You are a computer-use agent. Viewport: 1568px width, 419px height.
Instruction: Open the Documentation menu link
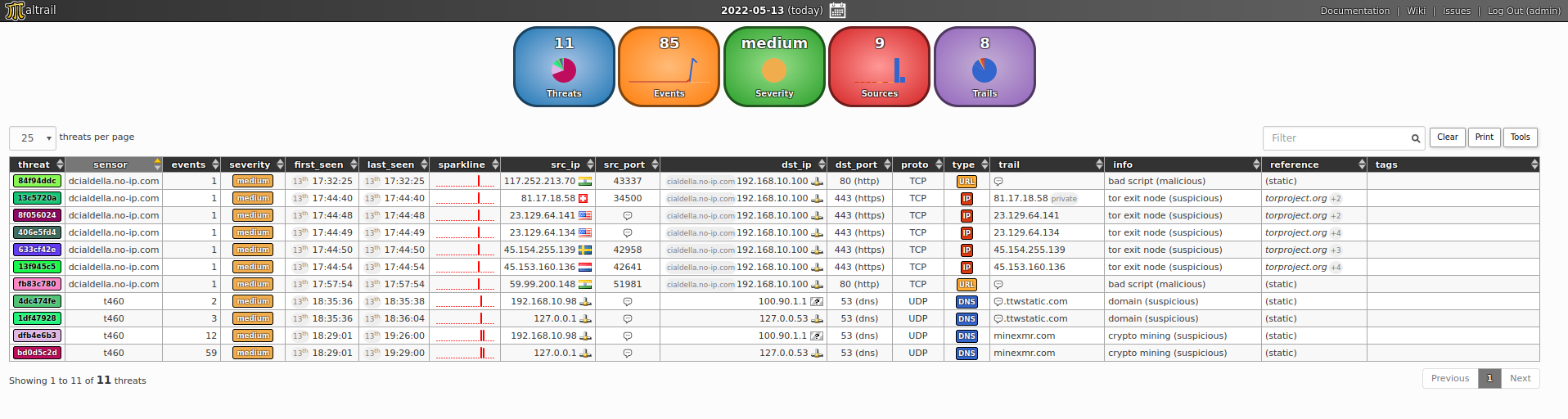[x=1354, y=11]
